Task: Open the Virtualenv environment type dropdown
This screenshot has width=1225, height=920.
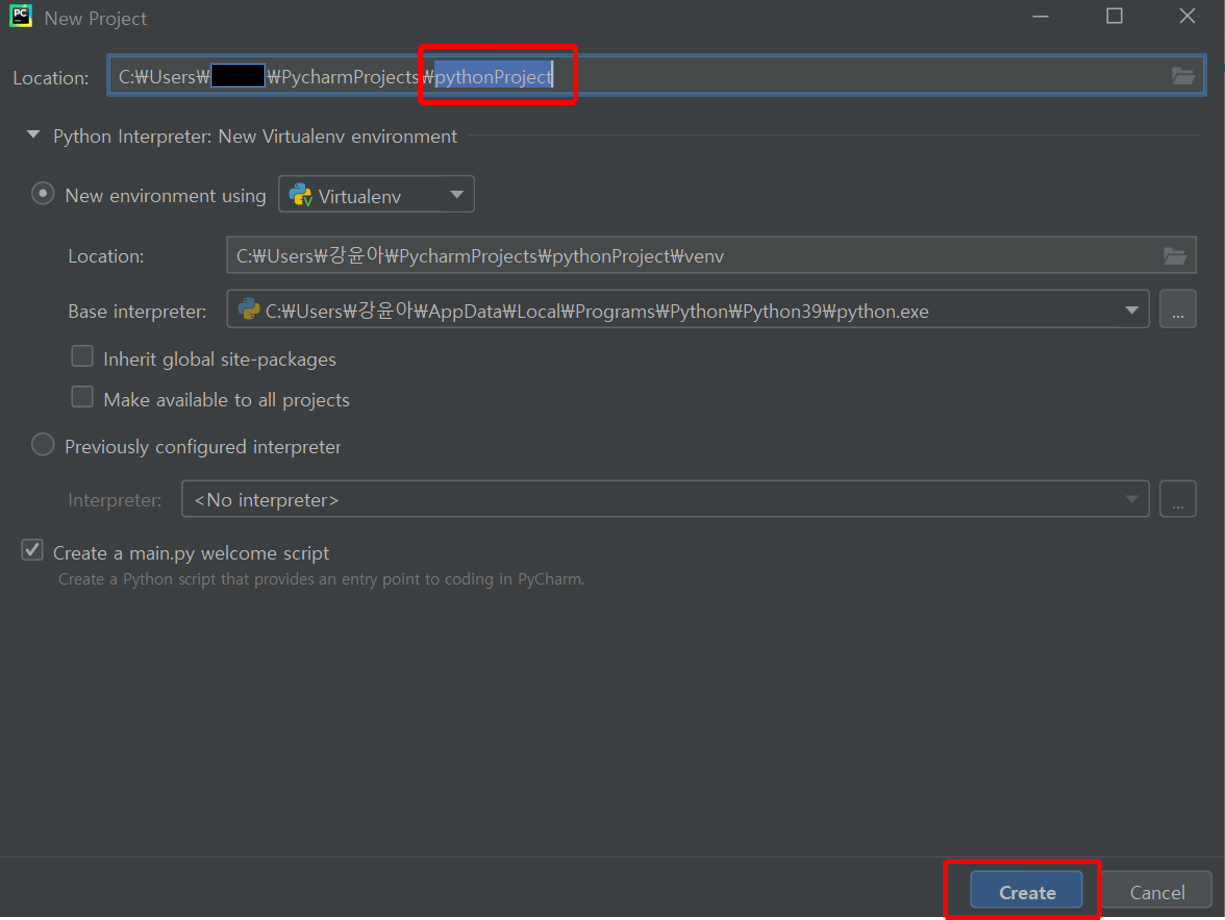Action: 376,195
